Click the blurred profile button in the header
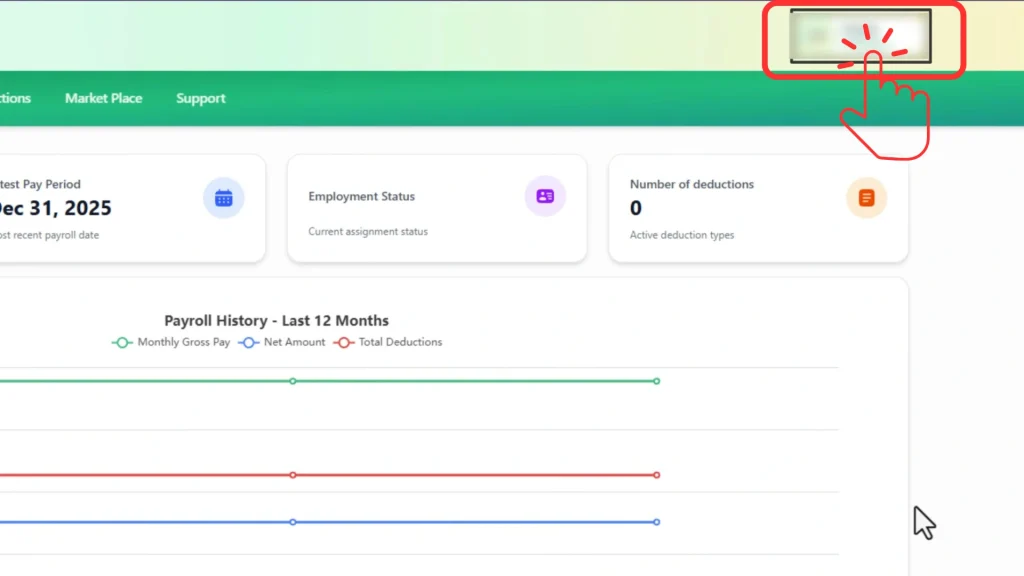The width and height of the screenshot is (1024, 576). pos(861,36)
